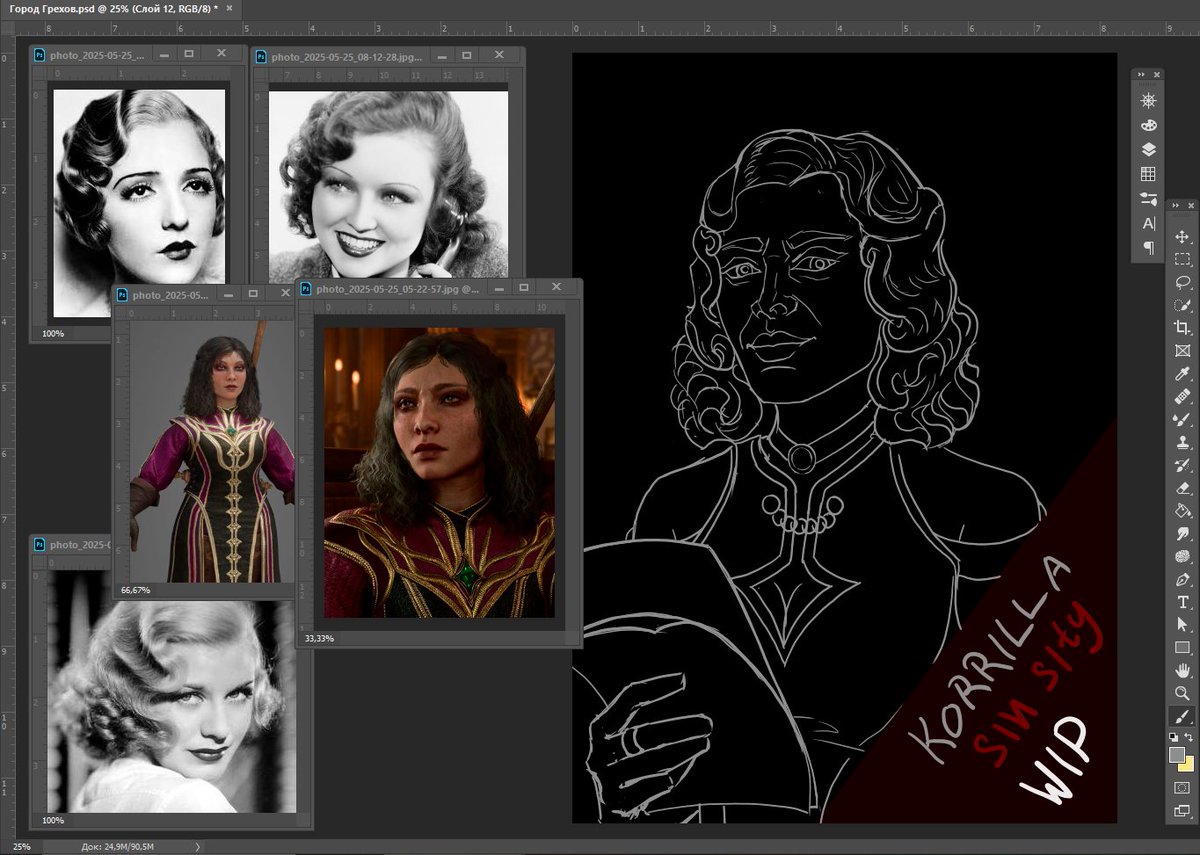Open the Navigator panel ship-wheel icon
Screen dimensions: 1200x855
pyautogui.click(x=1148, y=101)
